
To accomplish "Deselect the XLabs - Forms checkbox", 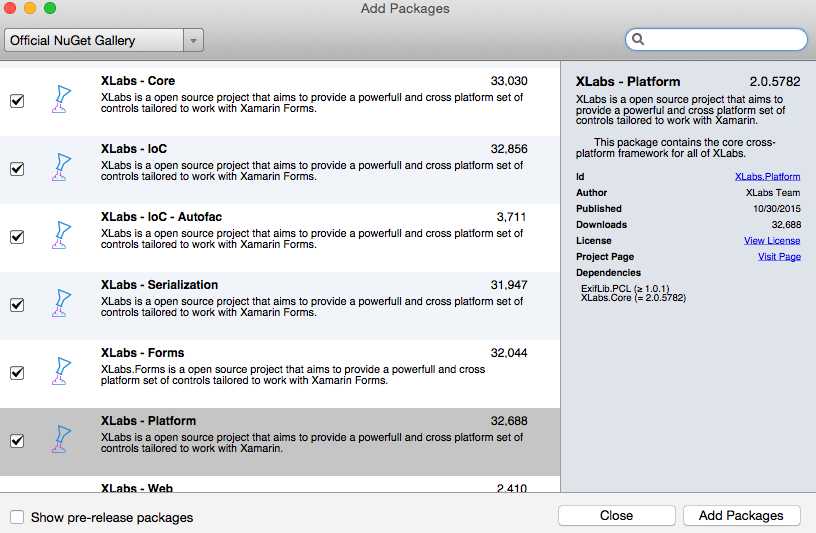I will point(17,373).
